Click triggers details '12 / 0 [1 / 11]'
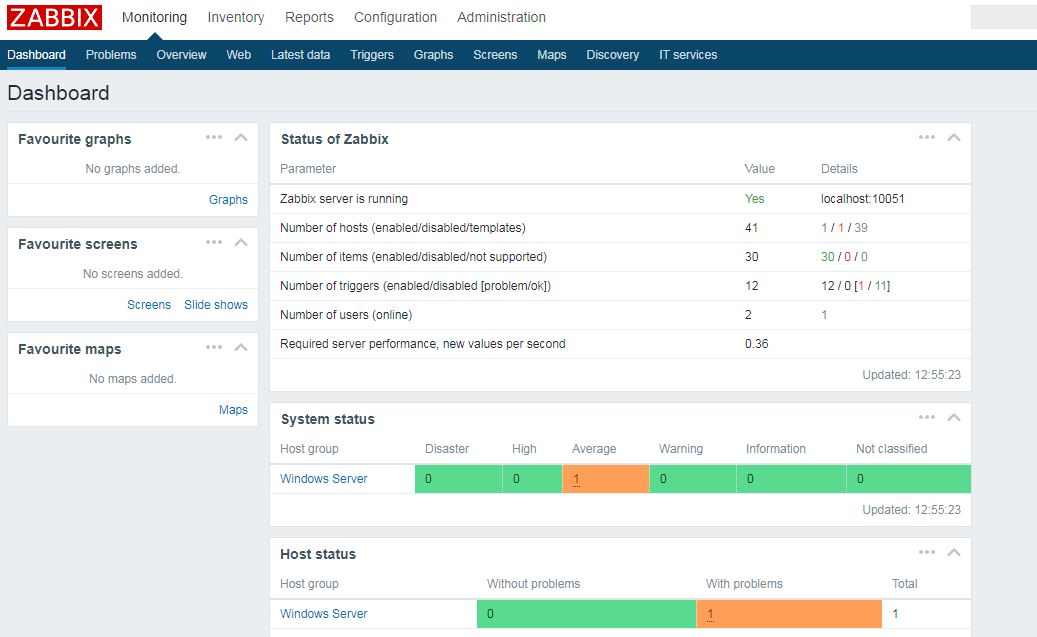The height and width of the screenshot is (637, 1037). point(855,286)
